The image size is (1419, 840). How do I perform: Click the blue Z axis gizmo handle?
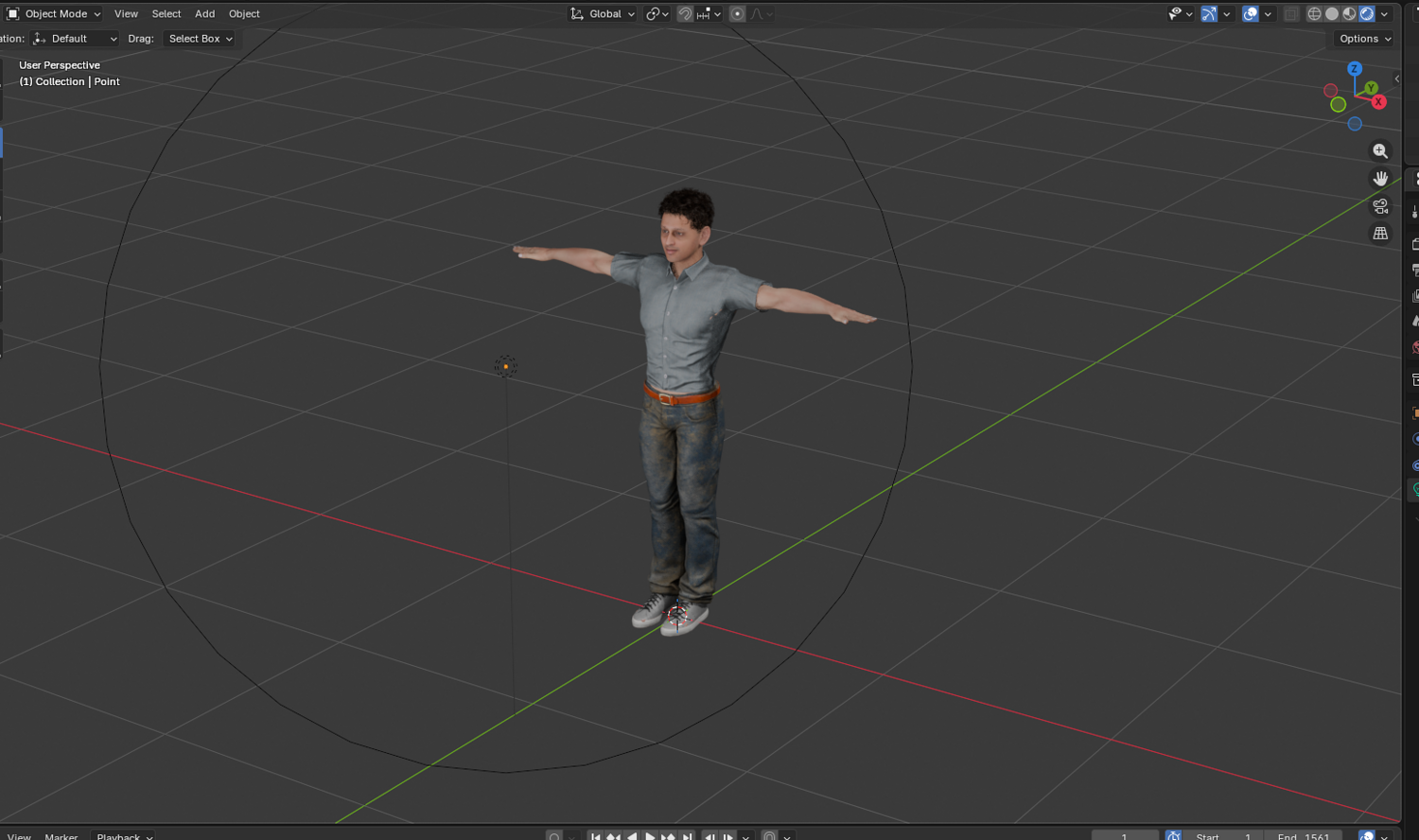(x=1355, y=69)
